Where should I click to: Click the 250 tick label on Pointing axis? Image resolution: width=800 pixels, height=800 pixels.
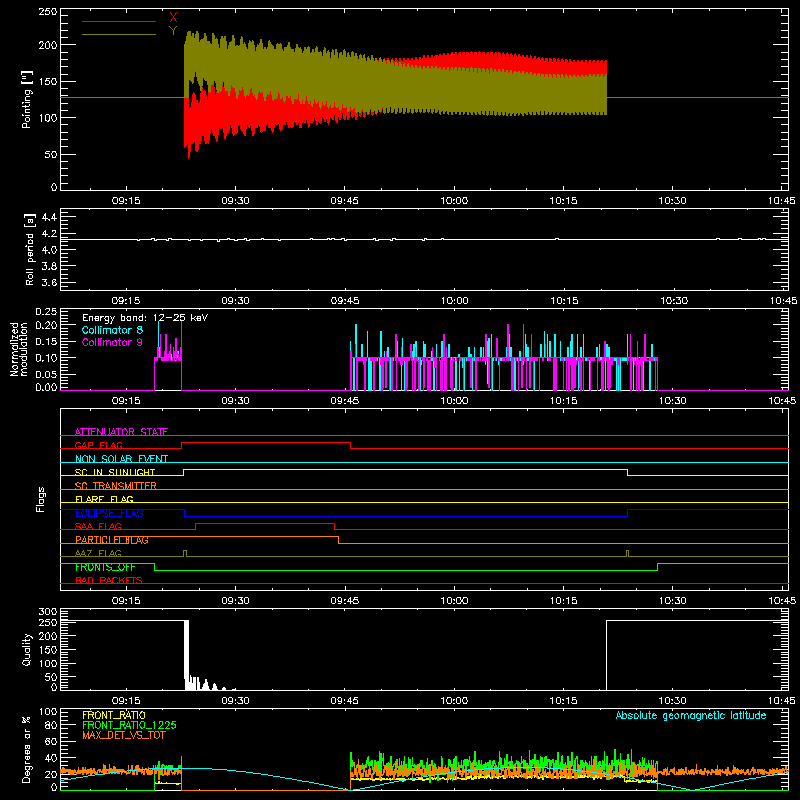tap(48, 11)
